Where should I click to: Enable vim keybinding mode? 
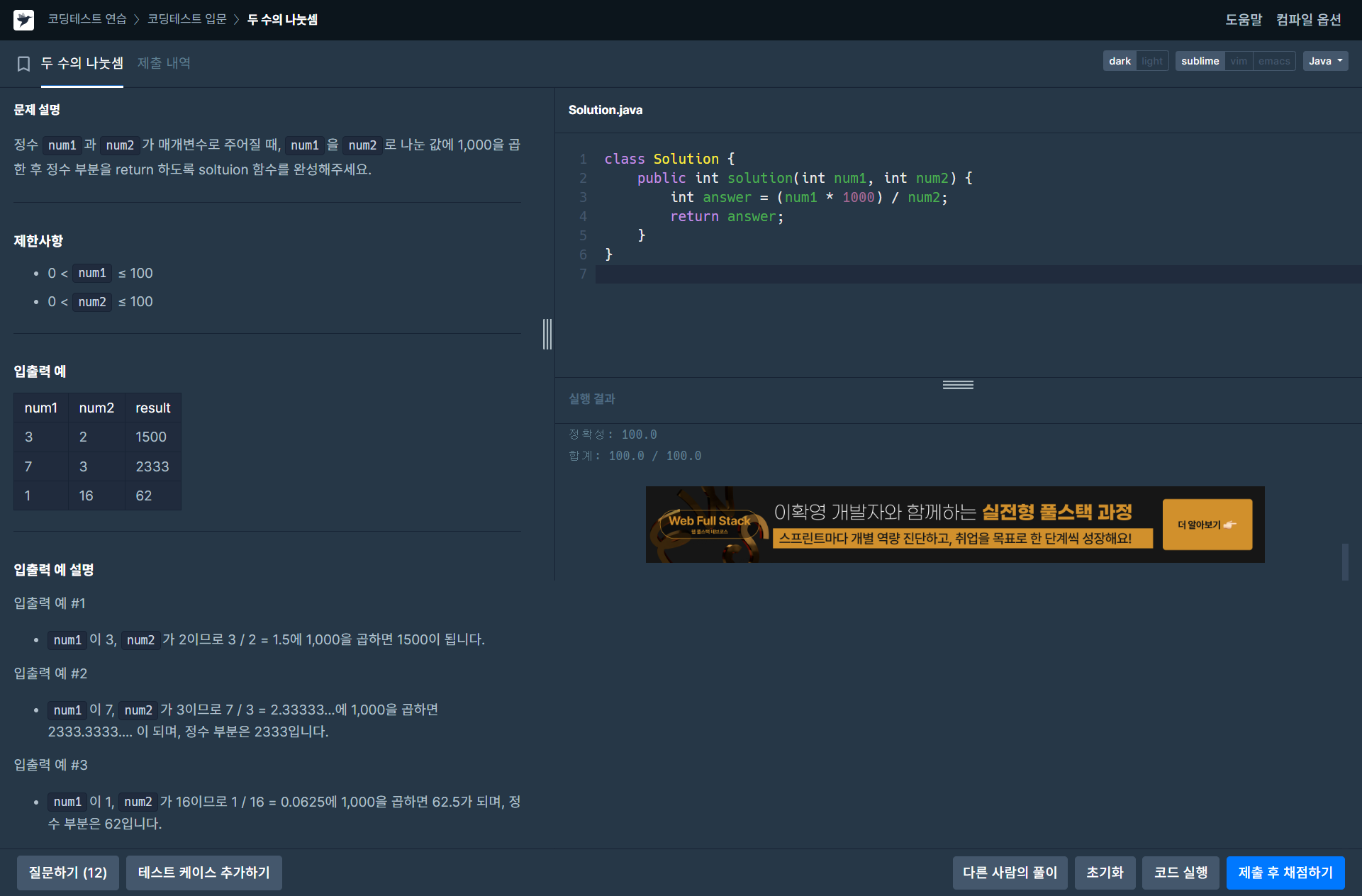tap(1239, 61)
